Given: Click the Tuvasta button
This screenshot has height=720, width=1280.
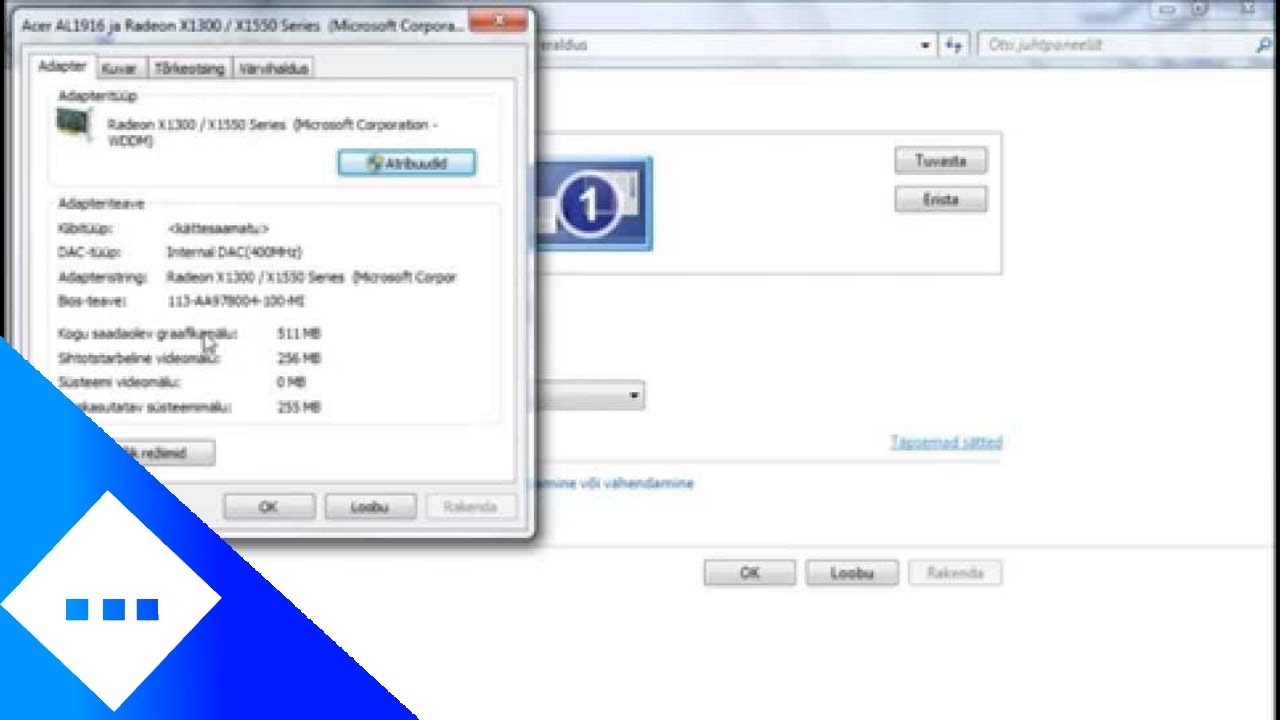Looking at the screenshot, I should 940,161.
